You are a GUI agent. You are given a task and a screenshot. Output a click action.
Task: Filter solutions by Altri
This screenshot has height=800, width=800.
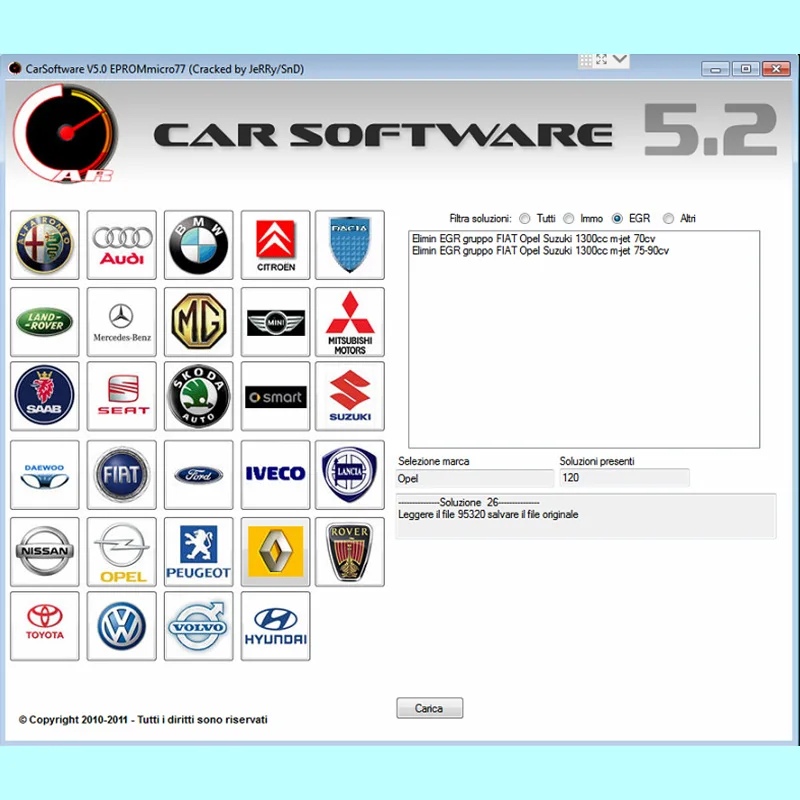pyautogui.click(x=668, y=218)
